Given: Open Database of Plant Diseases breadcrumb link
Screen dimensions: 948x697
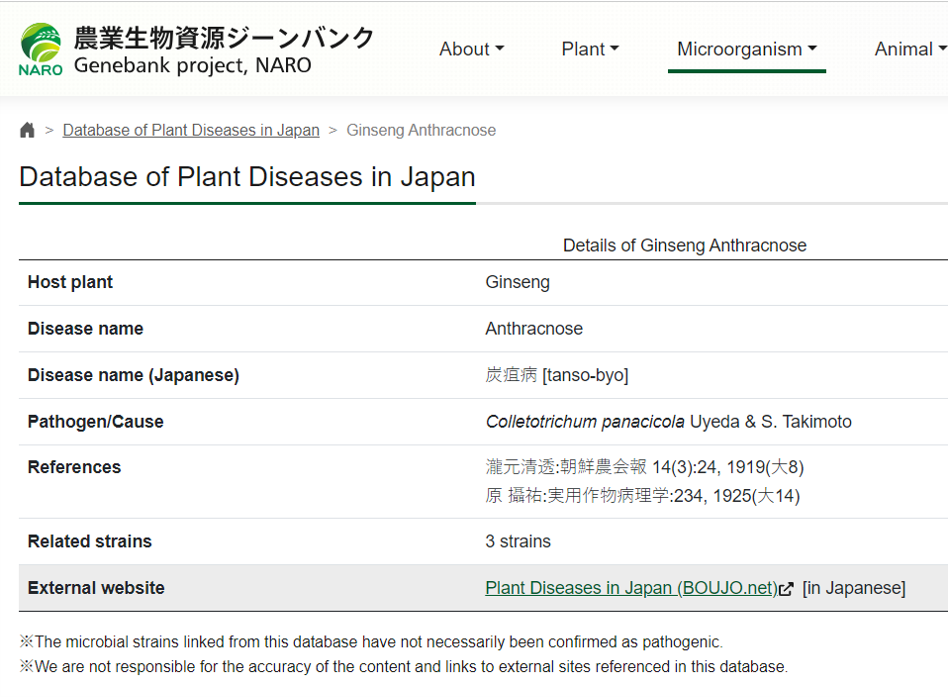Looking at the screenshot, I should point(191,130).
